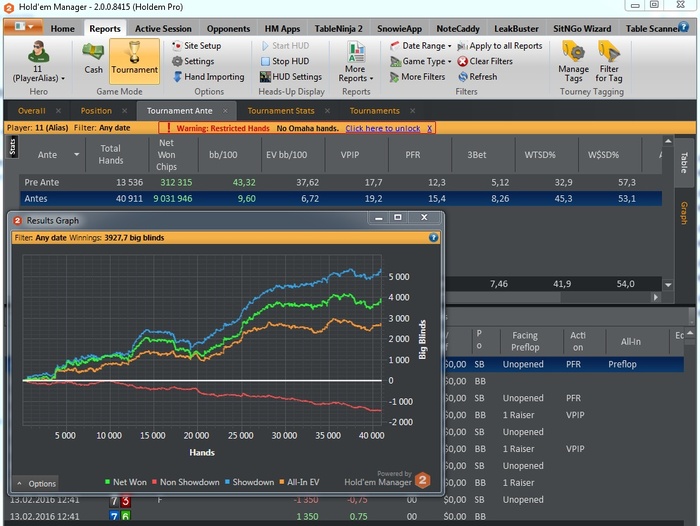Sort by bb/100 column header

223,154
